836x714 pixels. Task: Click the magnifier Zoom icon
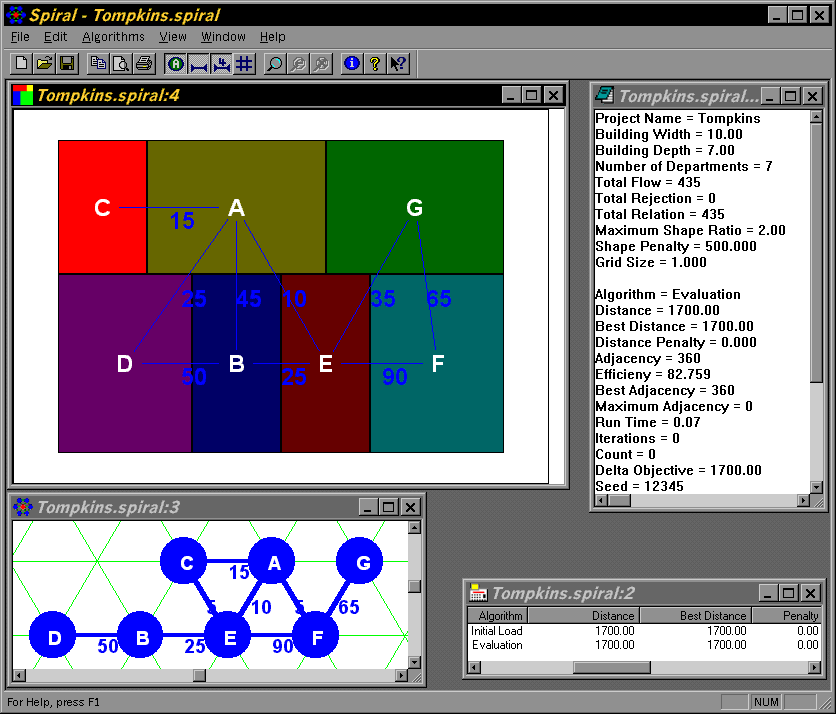click(274, 64)
